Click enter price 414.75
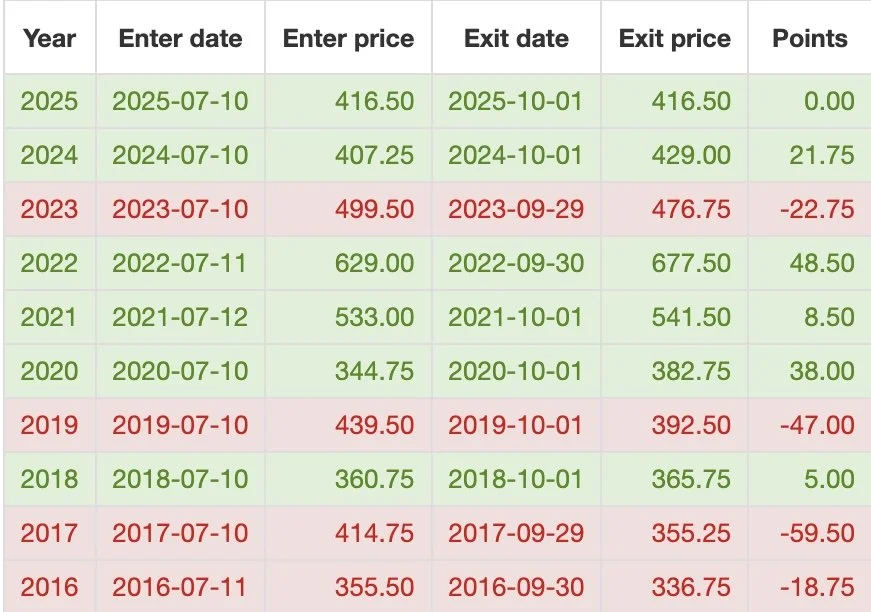This screenshot has height=612, width=871. [374, 533]
